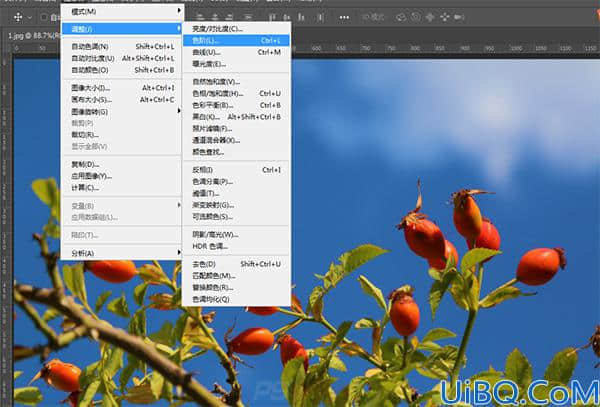Choose 反相(I) Ctrl+I

(x=236, y=169)
